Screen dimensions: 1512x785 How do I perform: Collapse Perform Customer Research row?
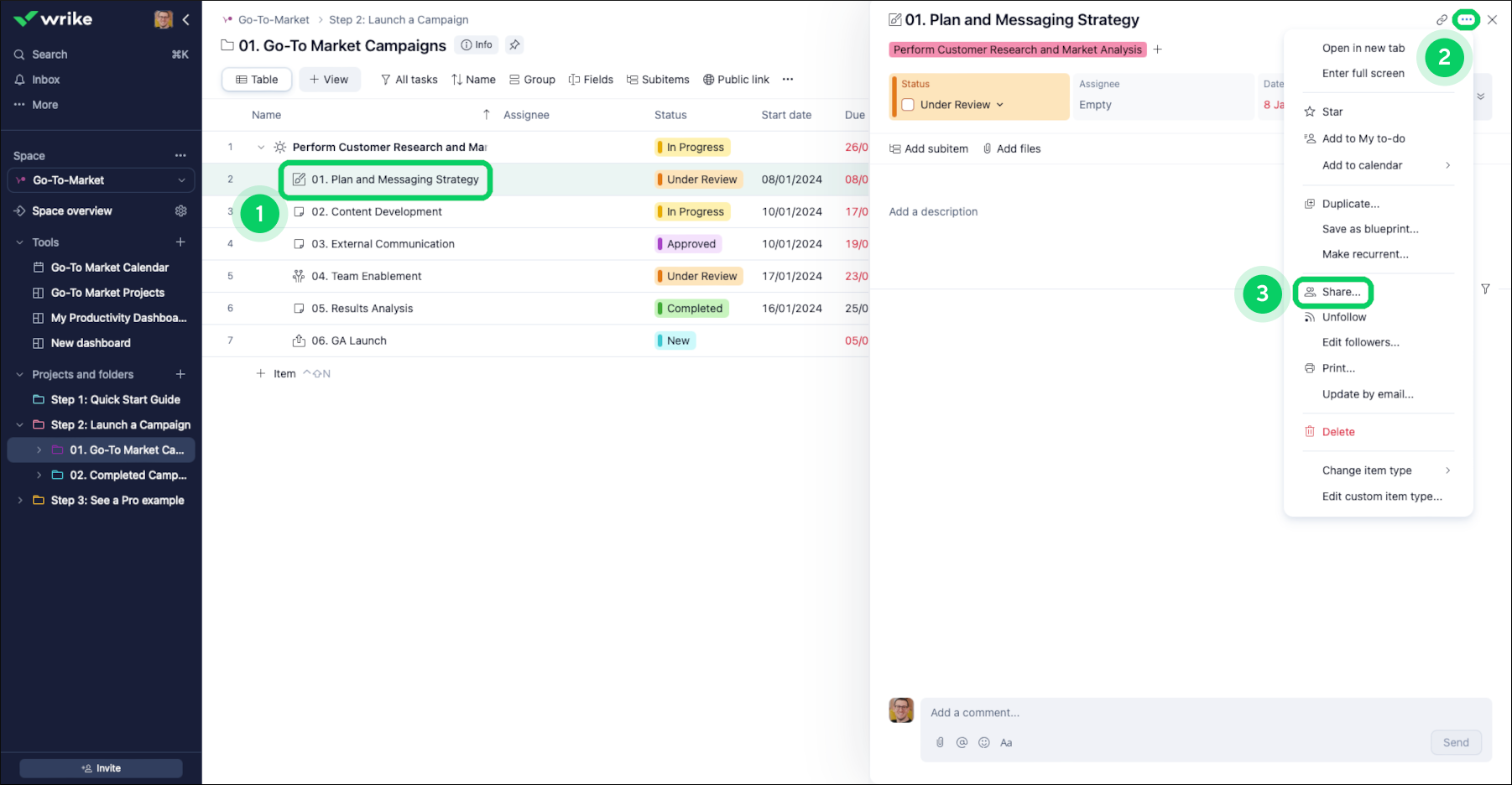click(261, 148)
